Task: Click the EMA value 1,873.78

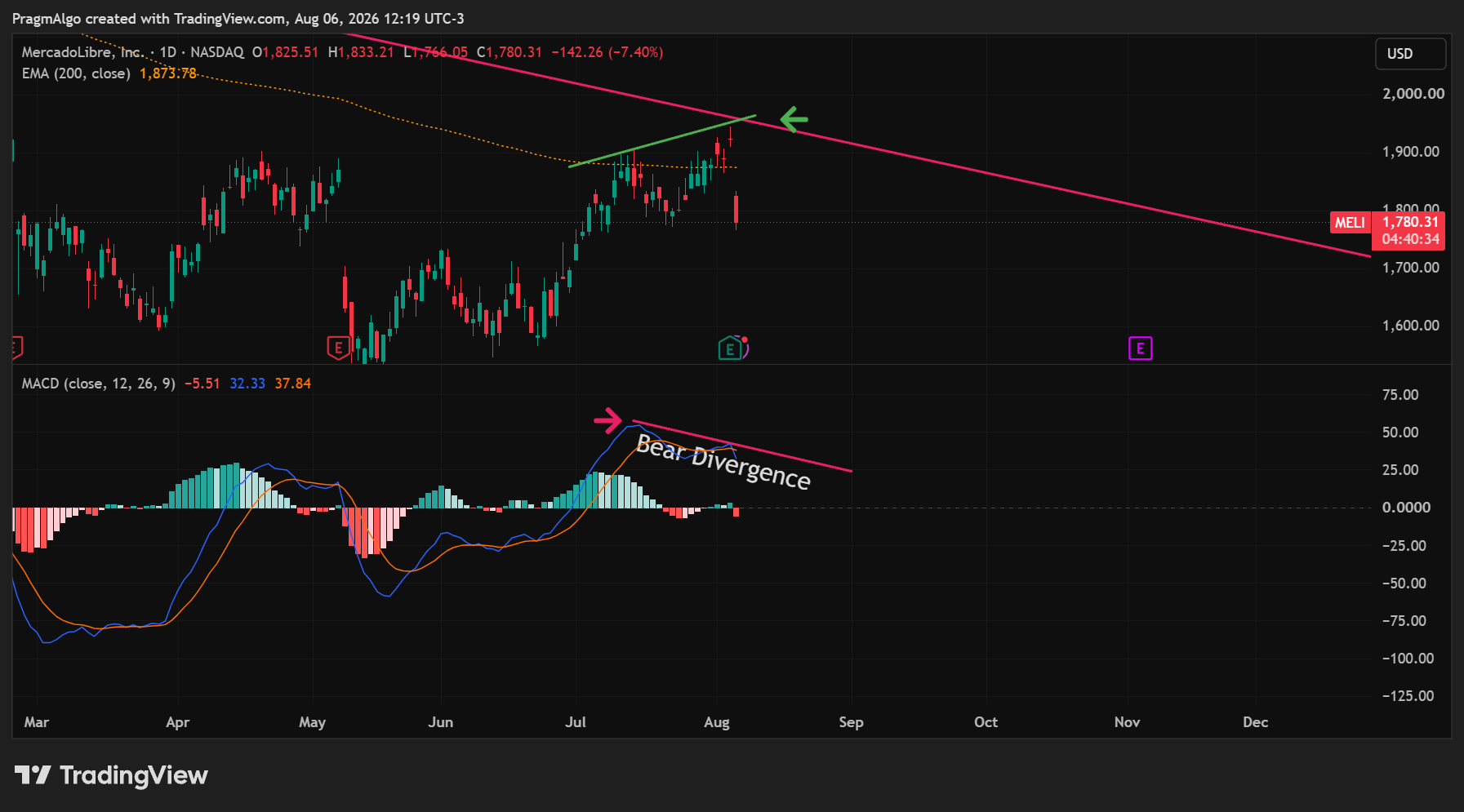Action: tap(168, 73)
